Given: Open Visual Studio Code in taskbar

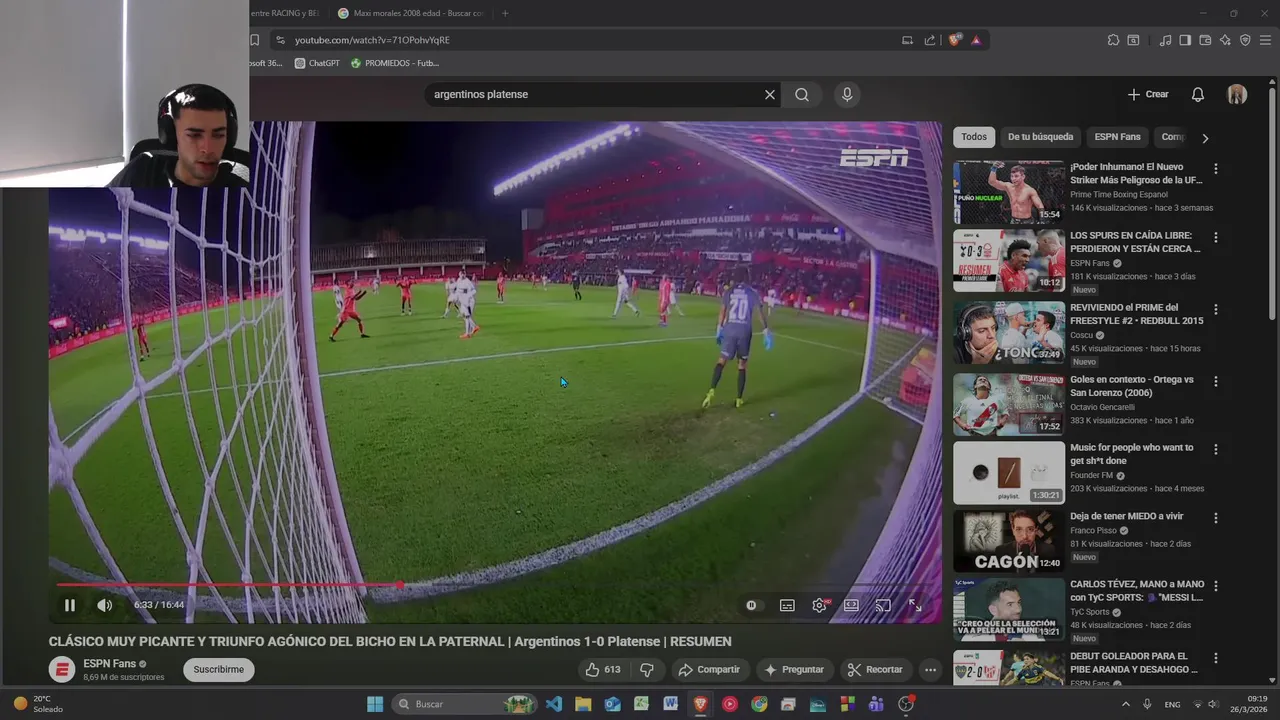Looking at the screenshot, I should coord(554,704).
